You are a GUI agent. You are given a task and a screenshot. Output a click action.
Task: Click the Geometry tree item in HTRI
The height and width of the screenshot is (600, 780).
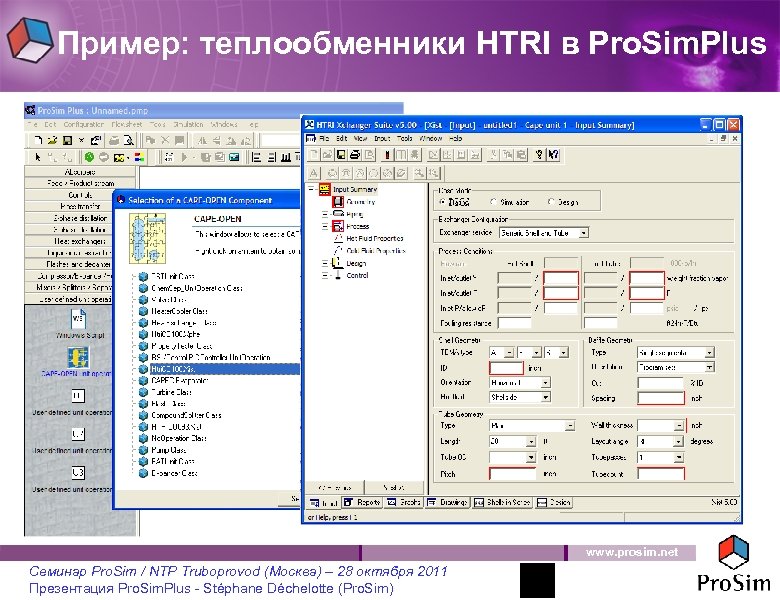pos(360,202)
